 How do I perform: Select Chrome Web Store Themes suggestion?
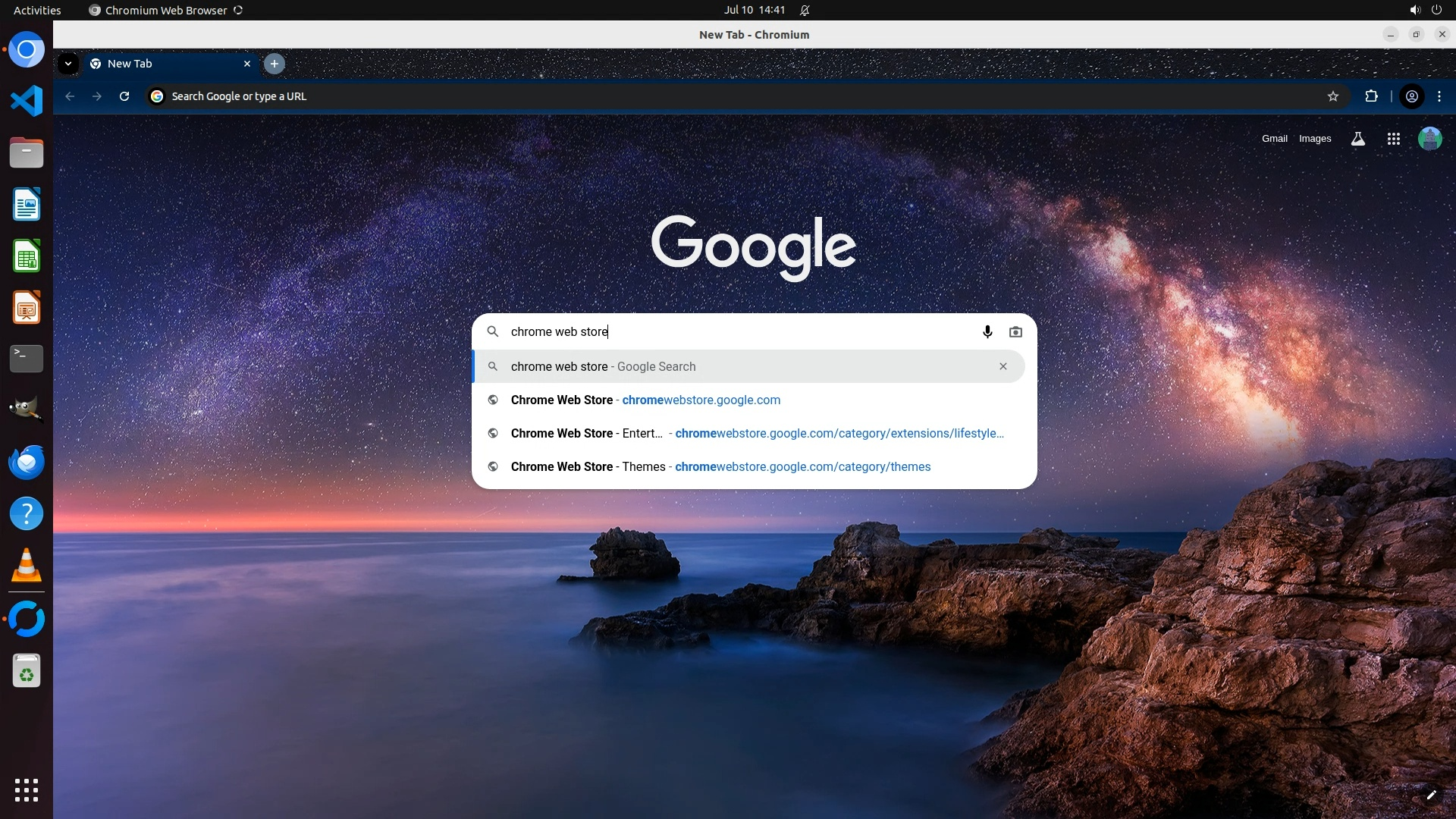coord(720,466)
